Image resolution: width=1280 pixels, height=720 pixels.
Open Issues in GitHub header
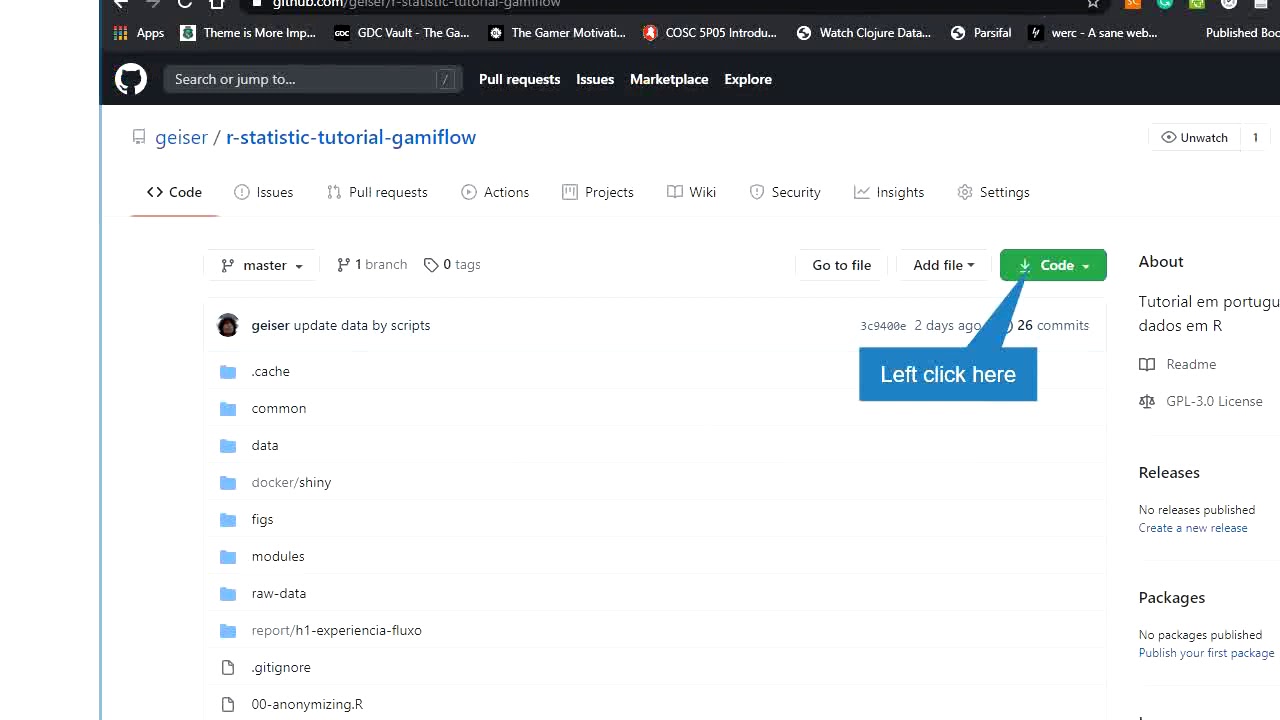tap(595, 79)
